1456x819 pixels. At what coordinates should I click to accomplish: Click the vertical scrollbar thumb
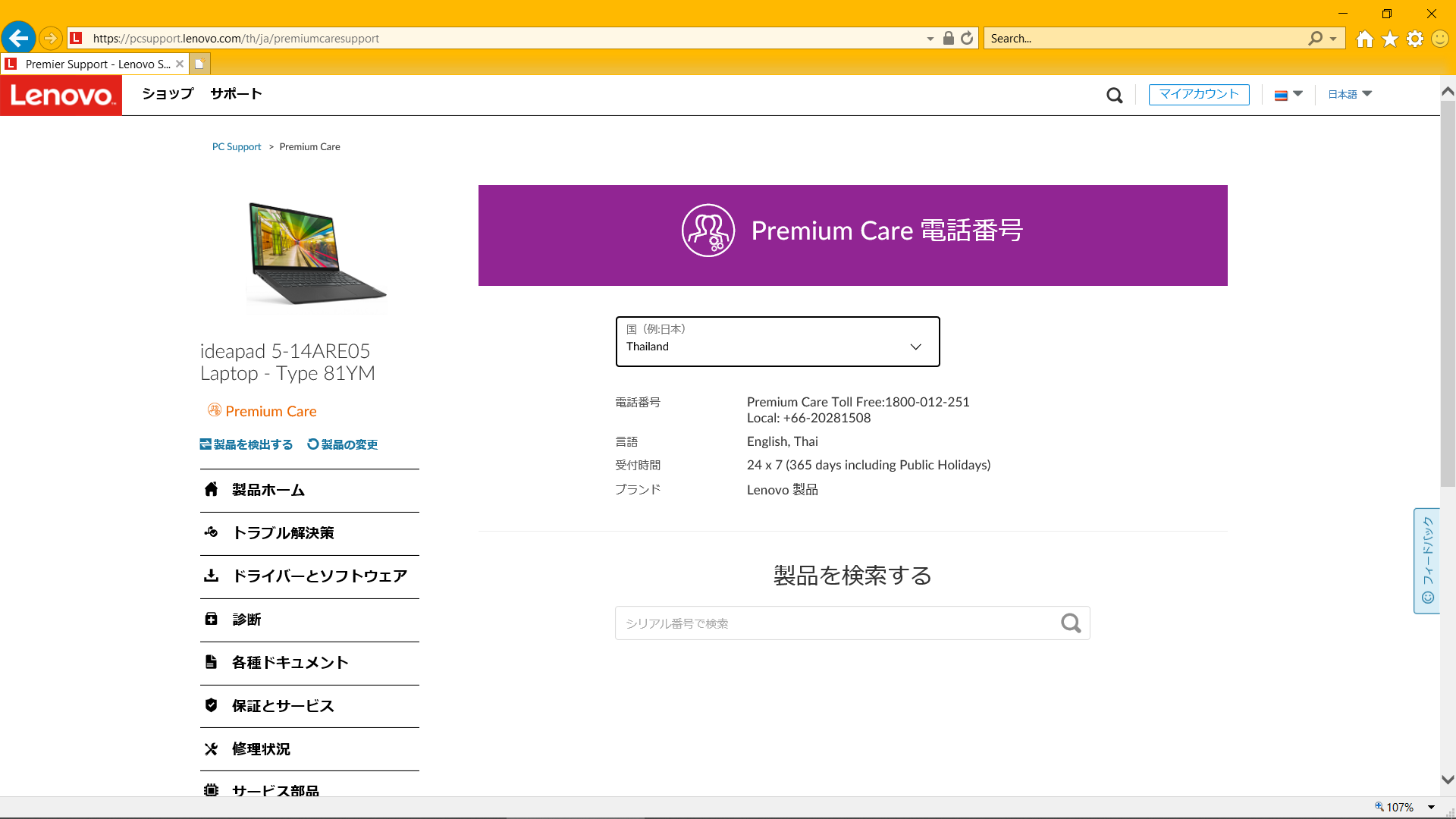coord(1448,294)
